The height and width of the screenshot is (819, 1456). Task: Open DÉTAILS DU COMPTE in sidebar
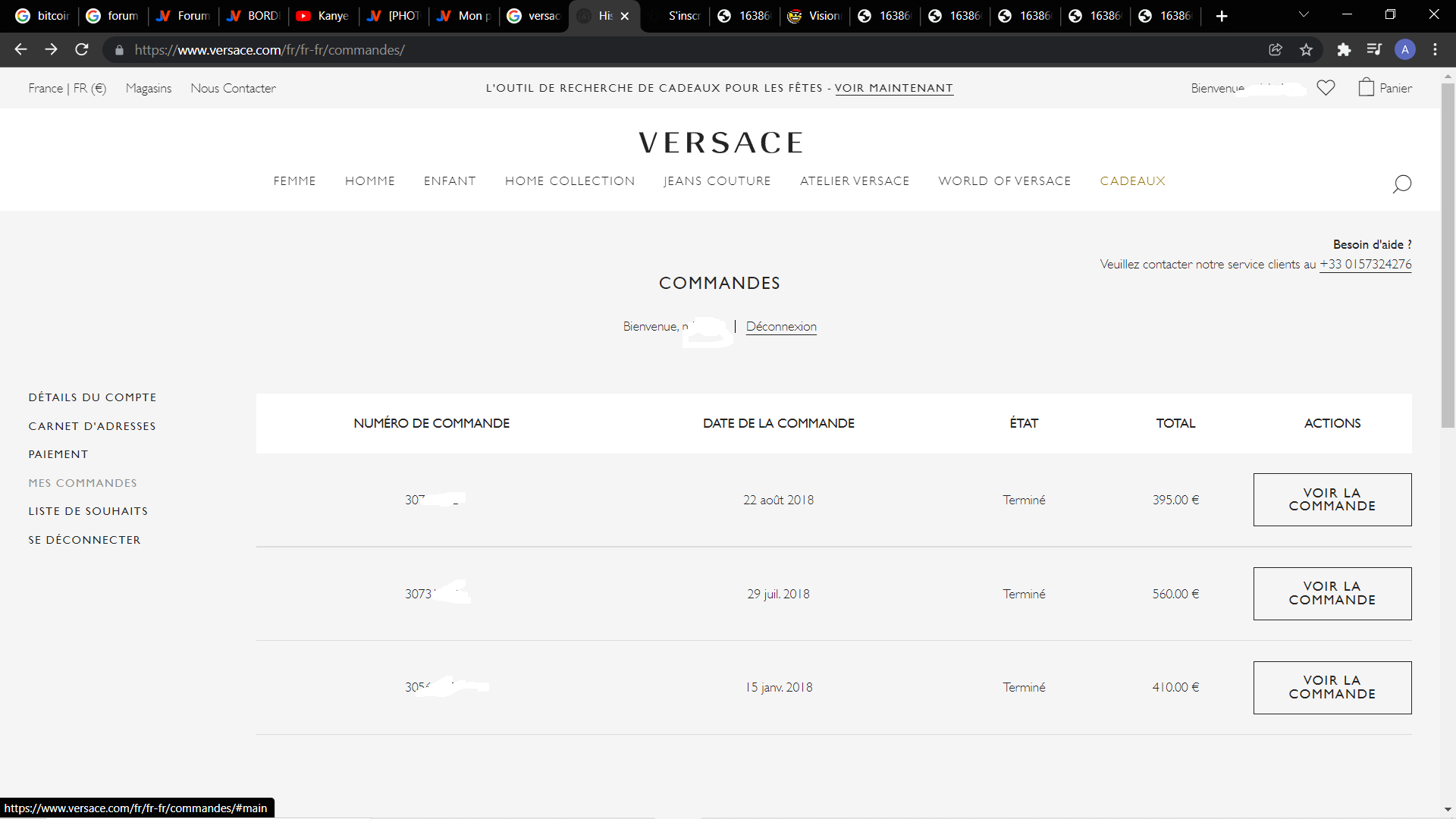(x=93, y=397)
